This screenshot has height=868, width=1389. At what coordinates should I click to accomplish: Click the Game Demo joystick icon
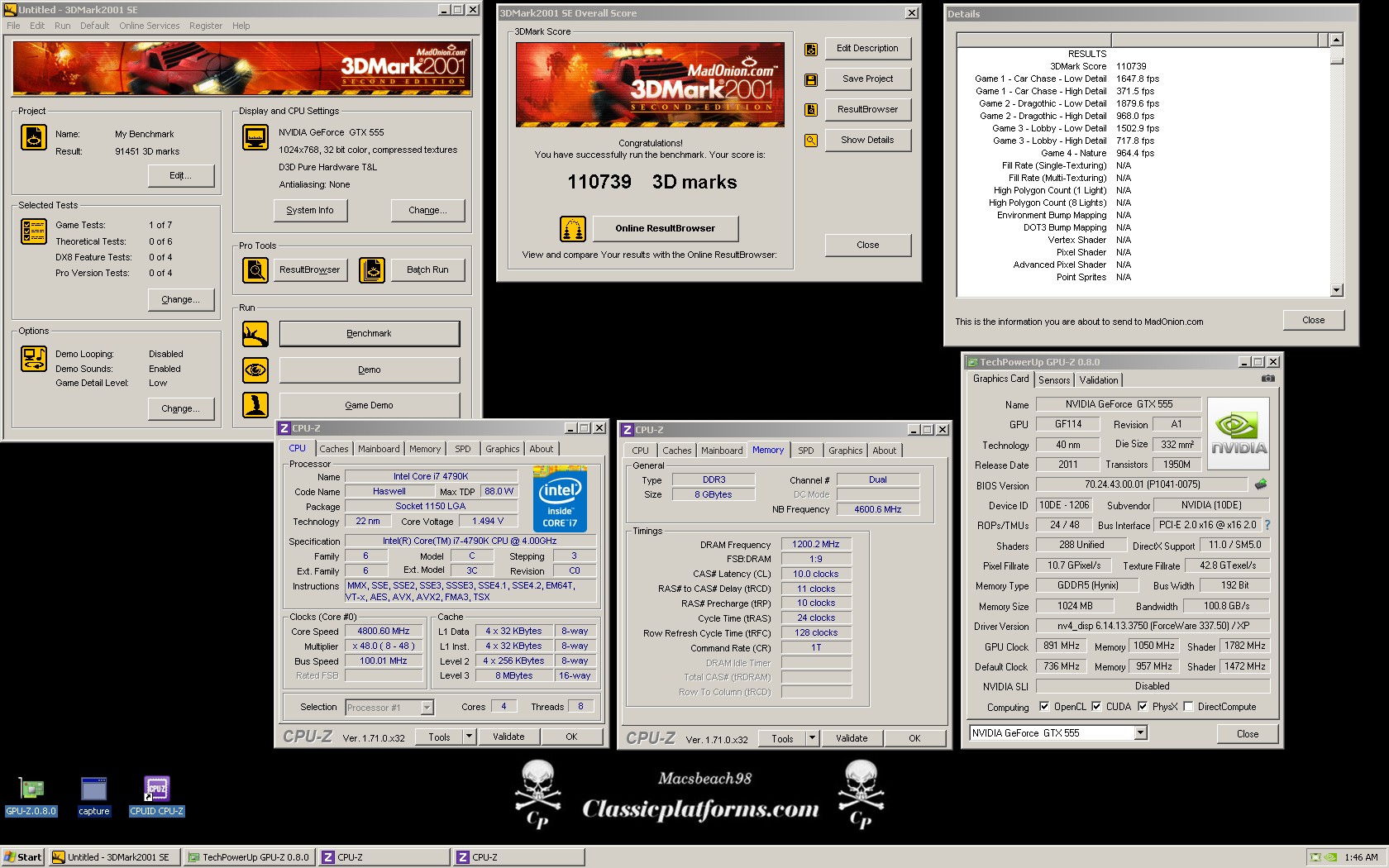255,405
